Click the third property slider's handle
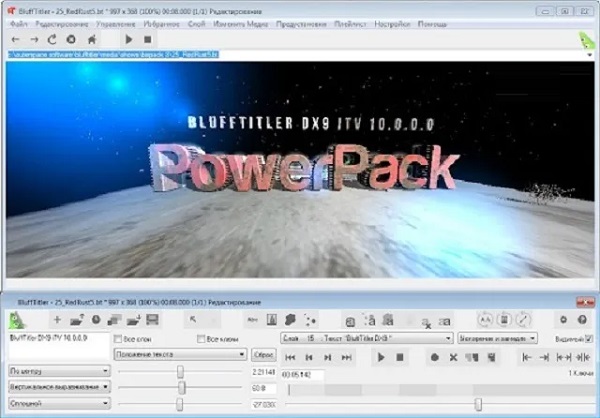Viewport: 600px width, 418px height. pos(179,404)
